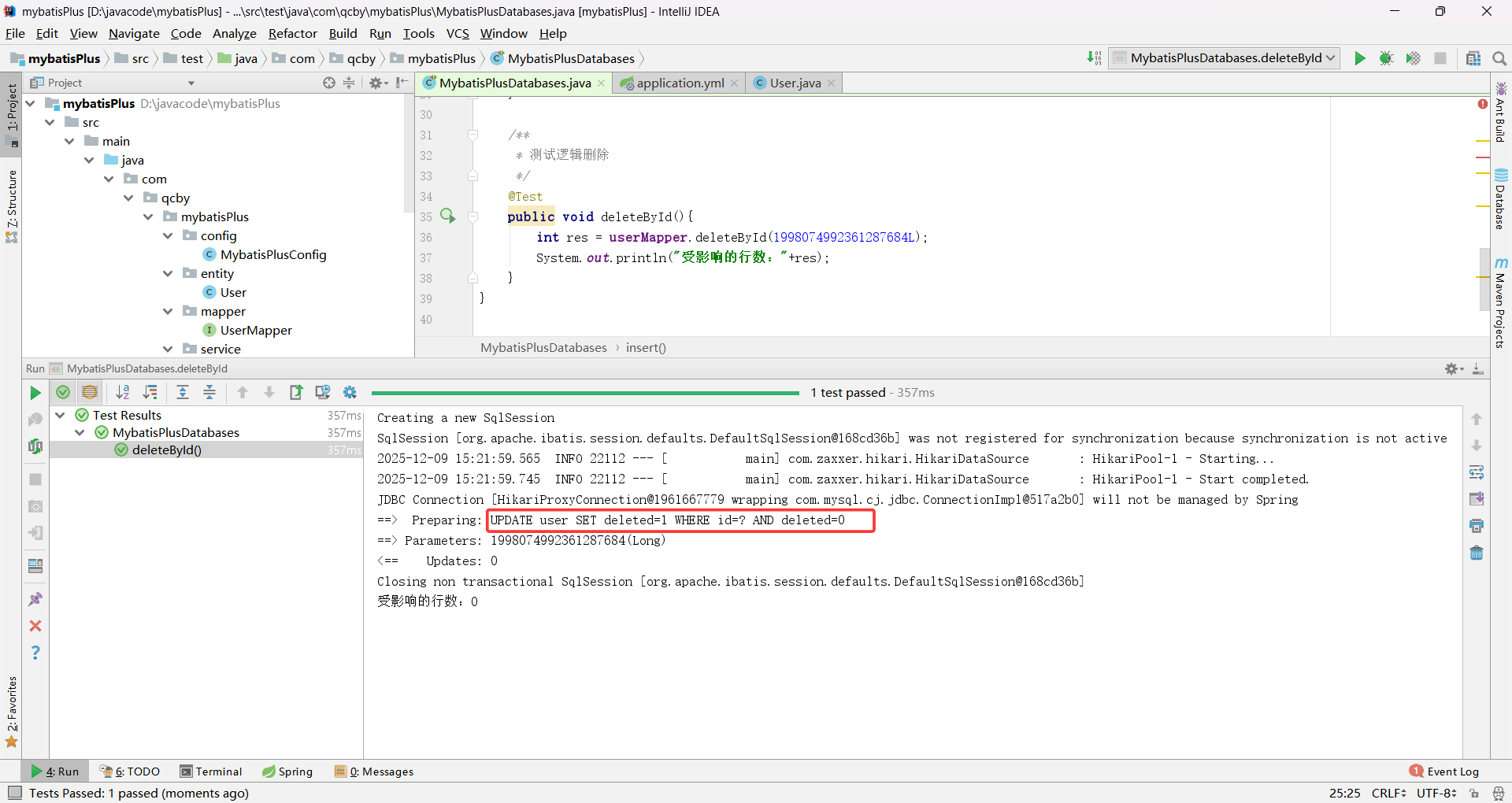This screenshot has height=803, width=1512.
Task: Fold the deleteById method body
Action: pyautogui.click(x=473, y=216)
